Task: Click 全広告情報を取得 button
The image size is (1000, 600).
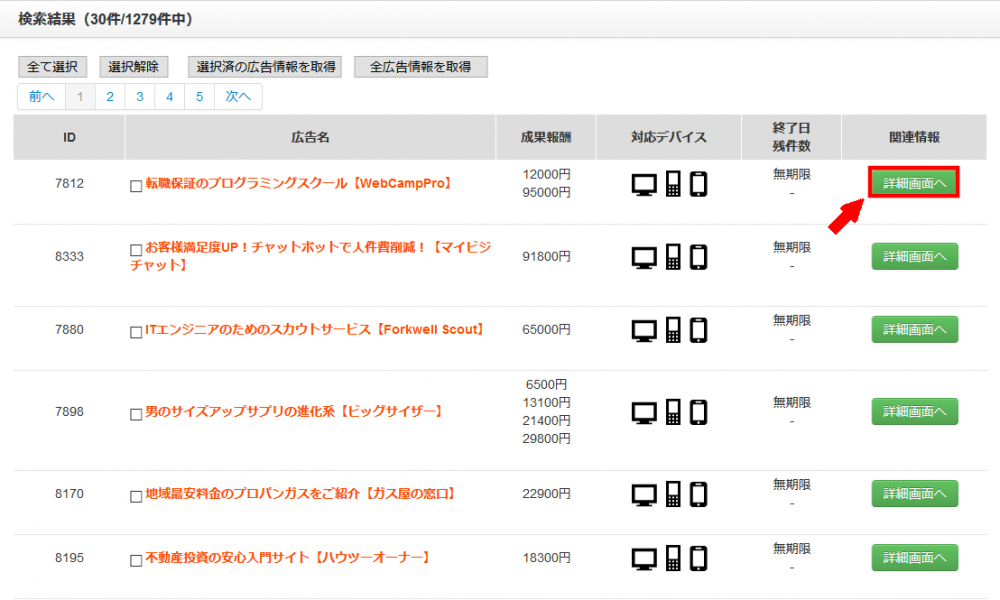Action: click(421, 67)
